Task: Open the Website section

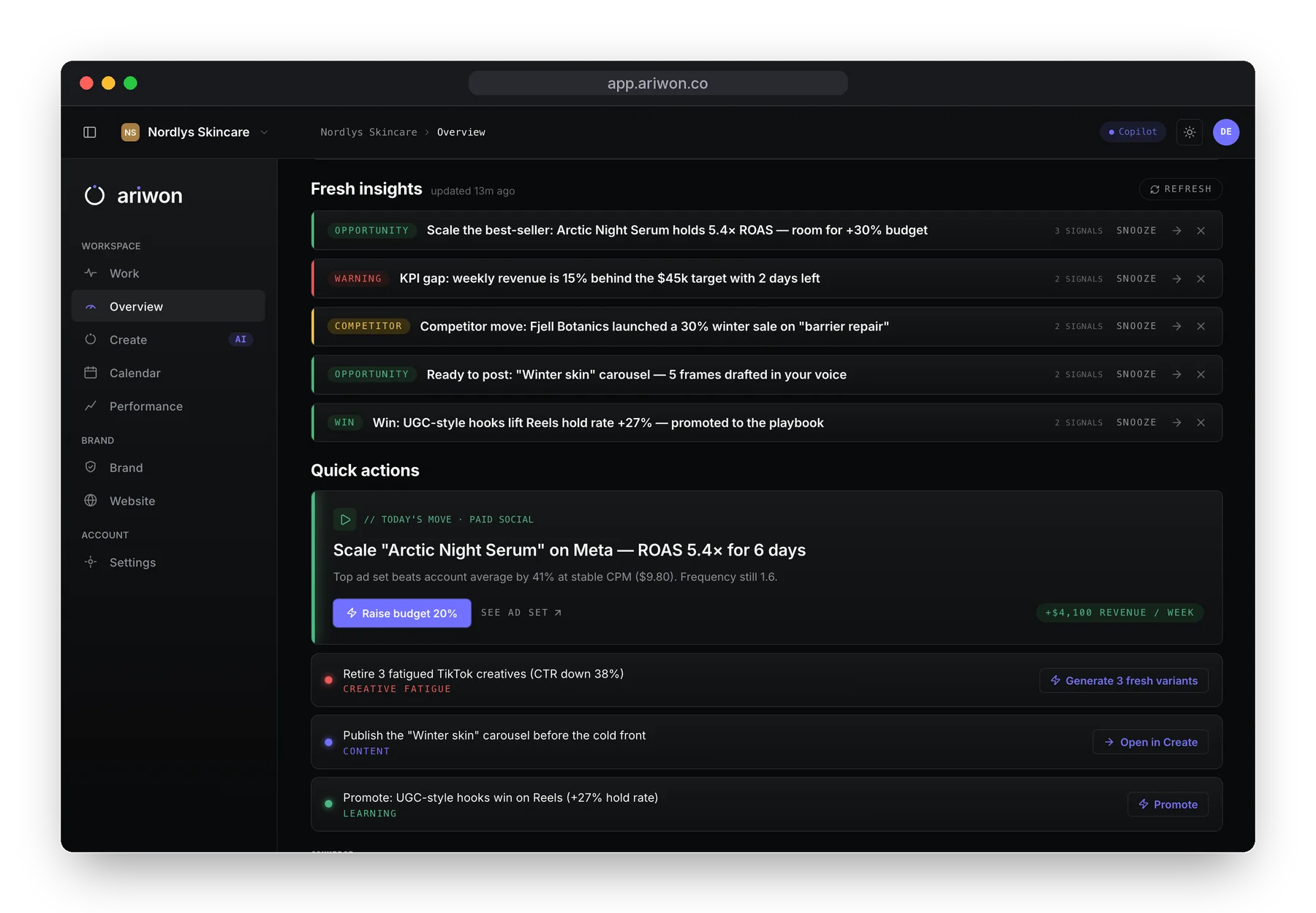Action: point(168,501)
